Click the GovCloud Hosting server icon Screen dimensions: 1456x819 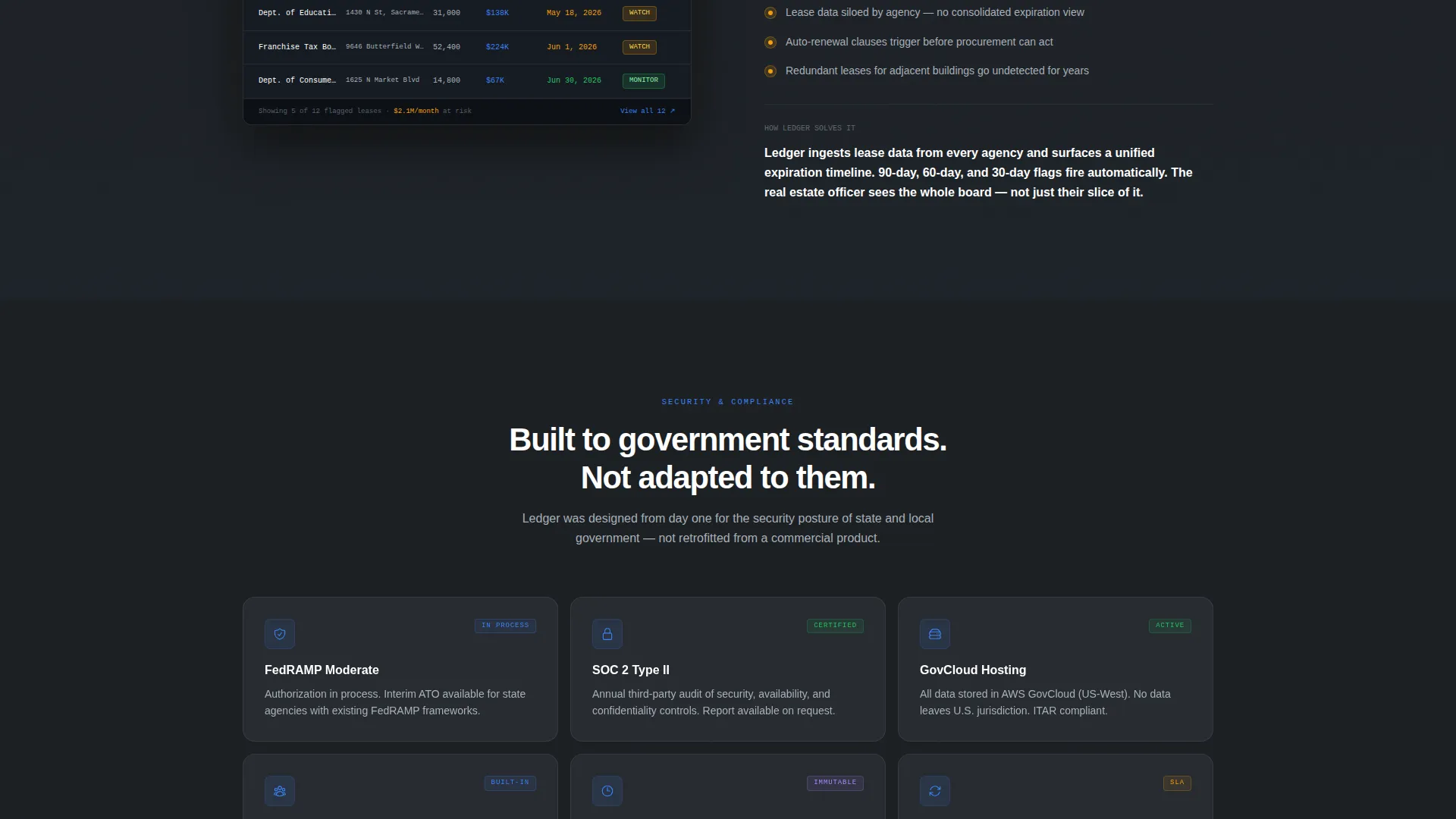coord(935,634)
